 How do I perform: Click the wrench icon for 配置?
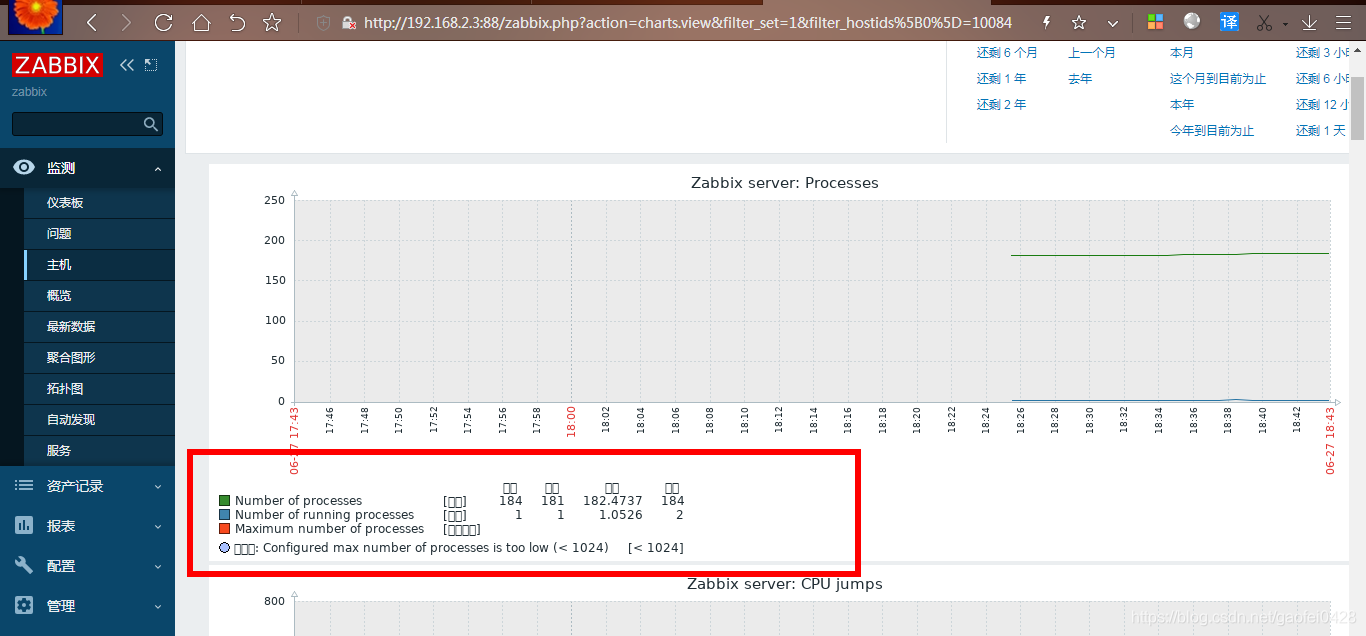coord(24,566)
